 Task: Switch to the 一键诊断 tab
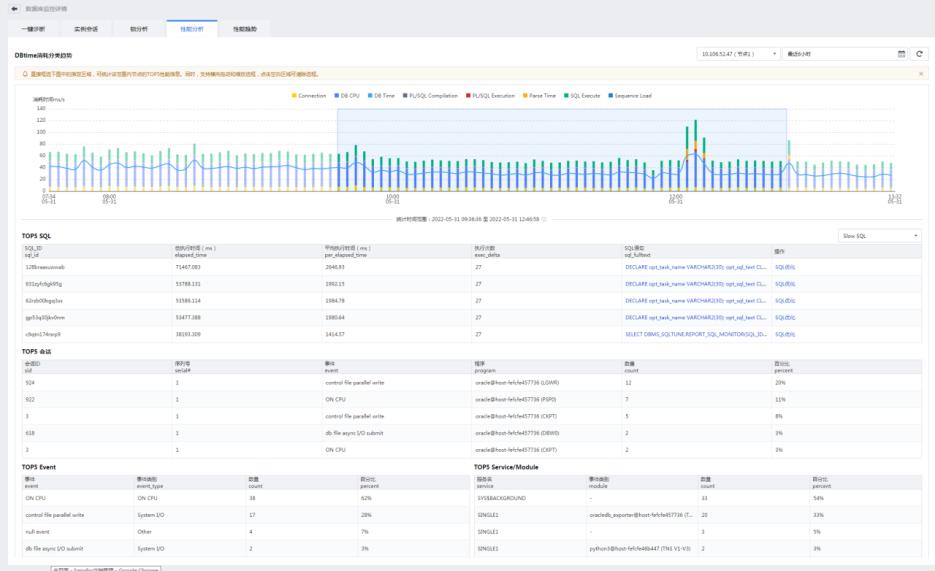click(x=33, y=29)
